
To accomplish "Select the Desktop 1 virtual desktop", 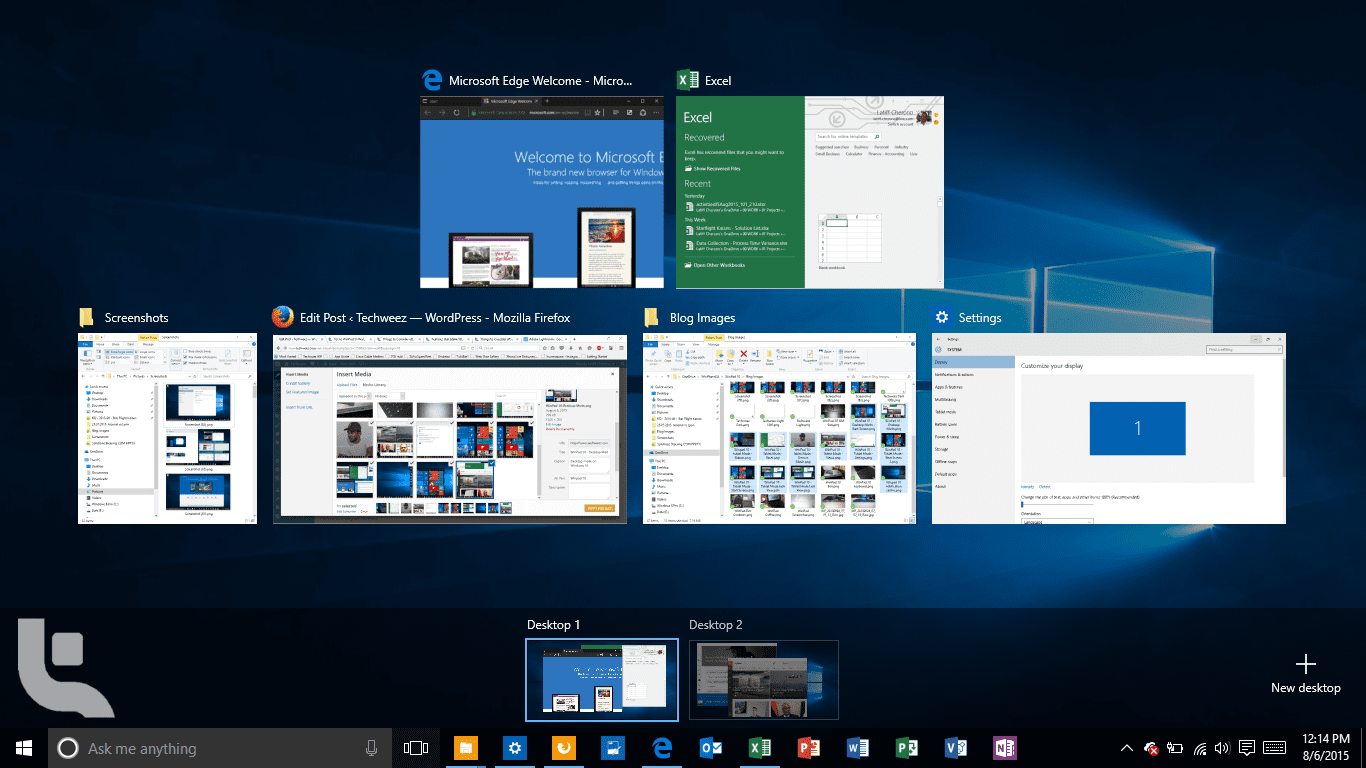I will (602, 679).
